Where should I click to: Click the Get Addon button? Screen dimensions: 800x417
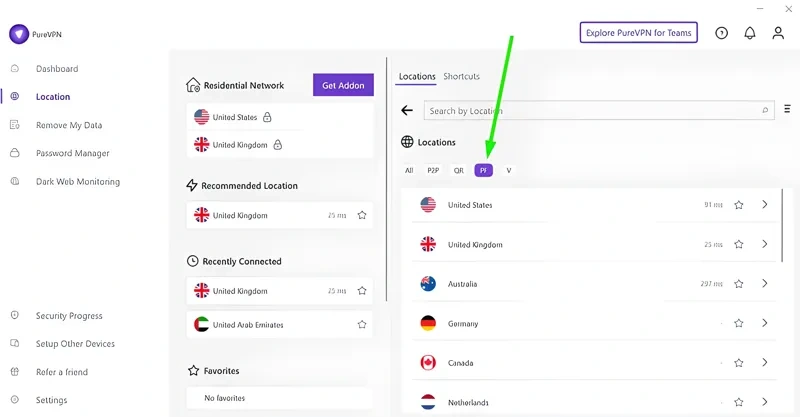click(343, 85)
